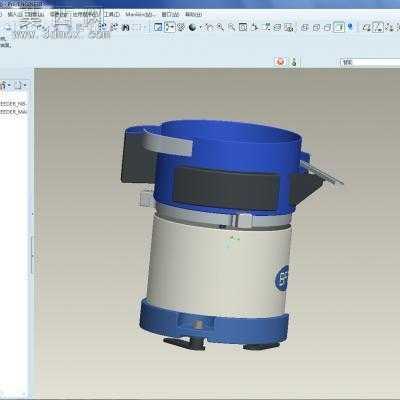Open the selection filter combo box
This screenshot has height=400, width=400.
(x=370, y=62)
